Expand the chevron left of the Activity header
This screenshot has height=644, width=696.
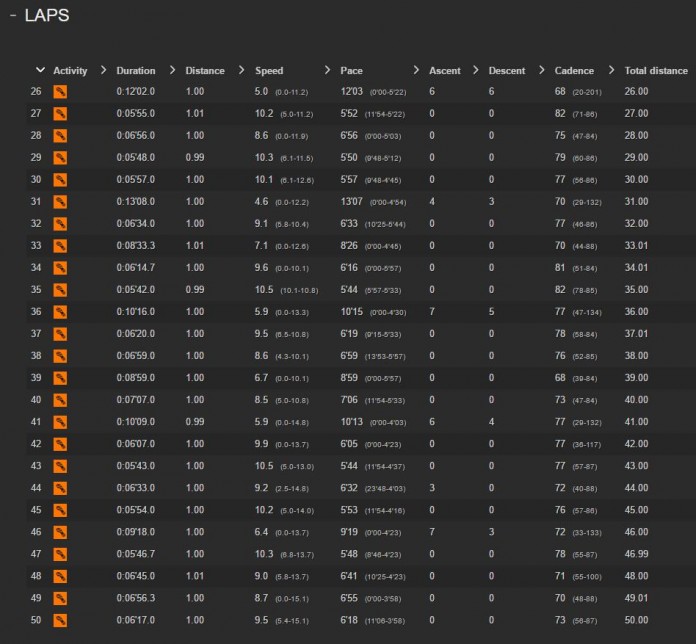(40, 70)
